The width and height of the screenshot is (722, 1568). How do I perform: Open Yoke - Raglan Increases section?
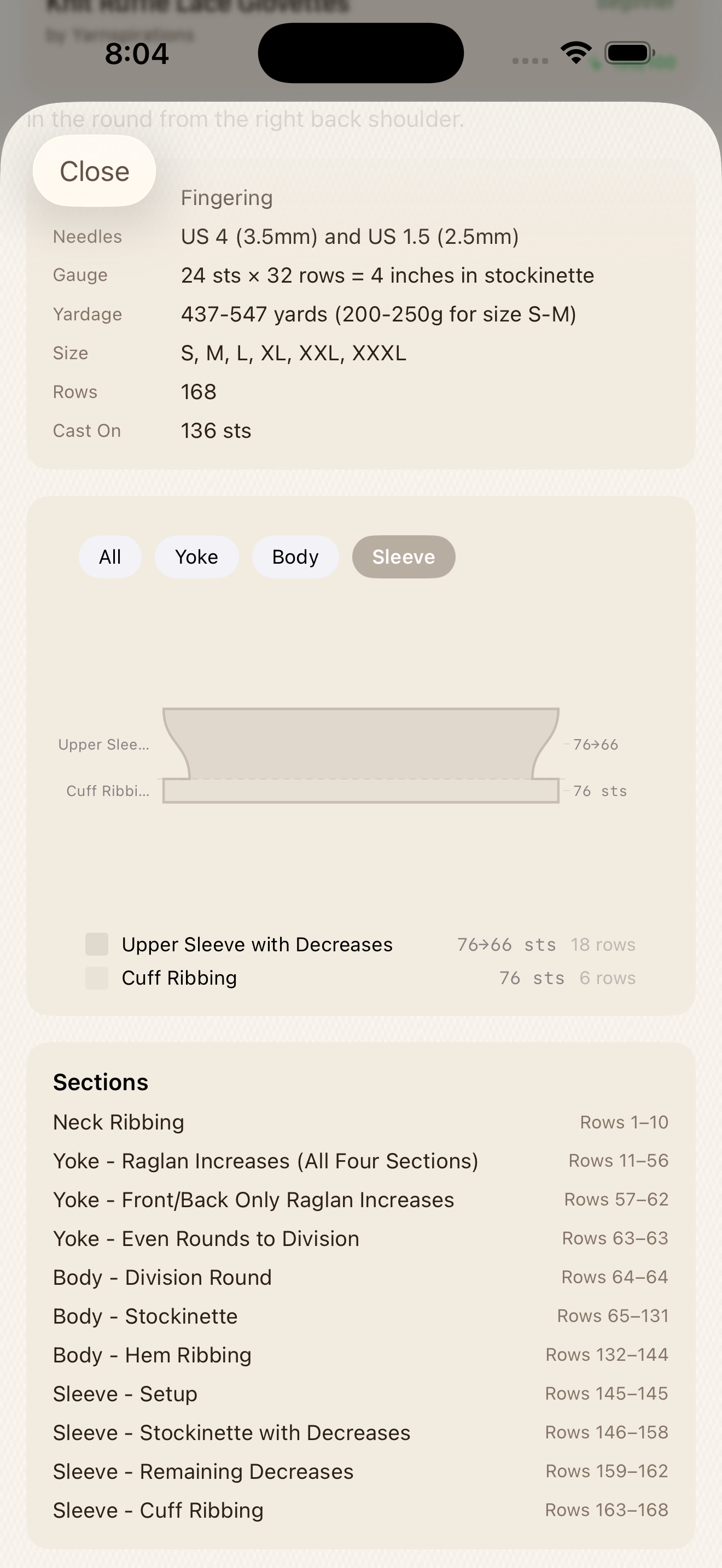tap(360, 1161)
